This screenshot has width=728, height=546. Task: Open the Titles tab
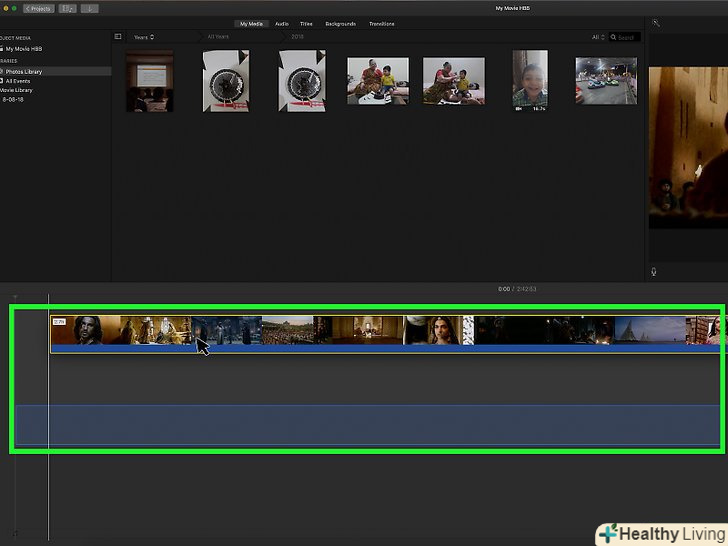coord(306,23)
